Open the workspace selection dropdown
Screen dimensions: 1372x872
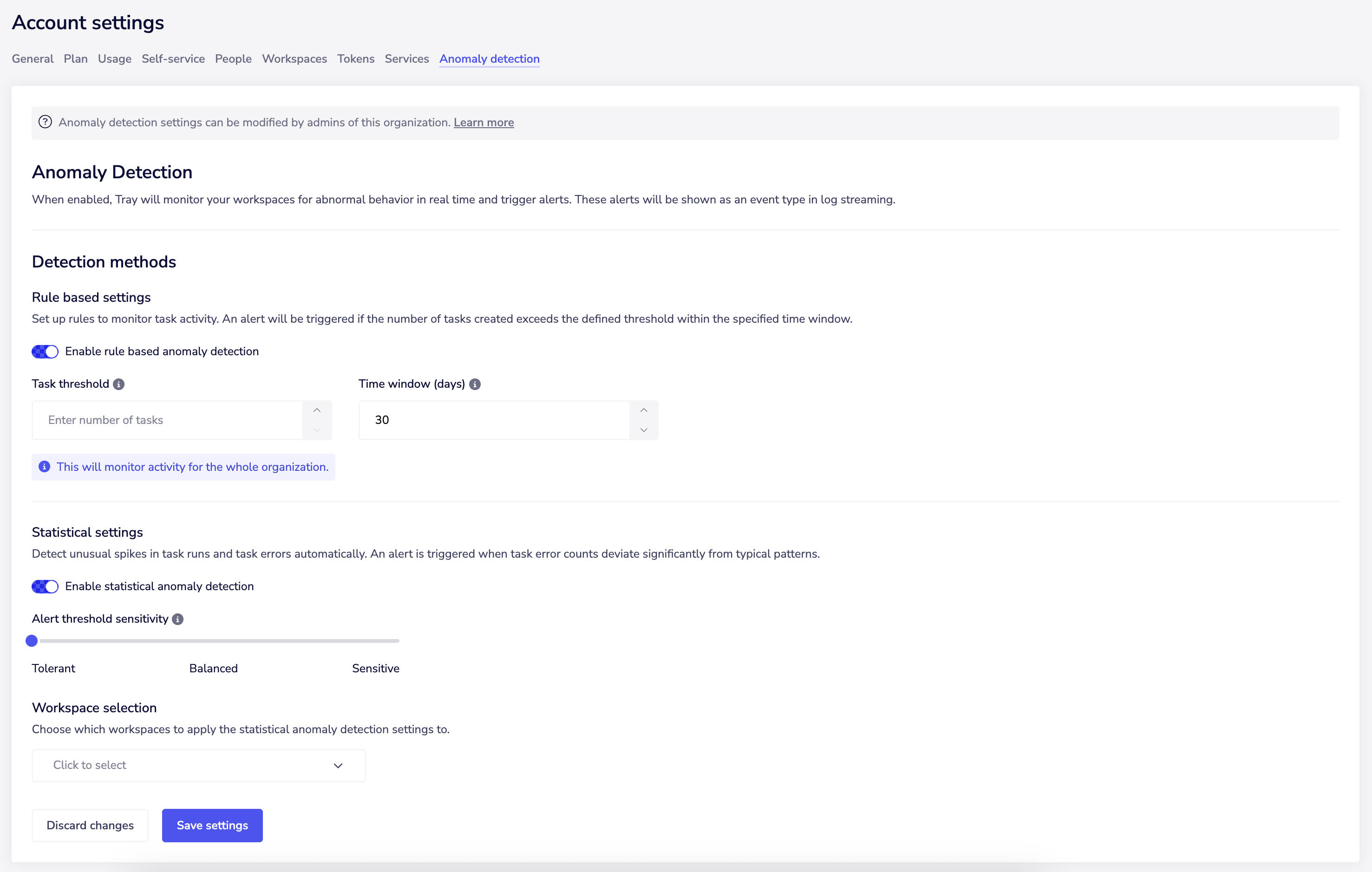pyautogui.click(x=198, y=765)
